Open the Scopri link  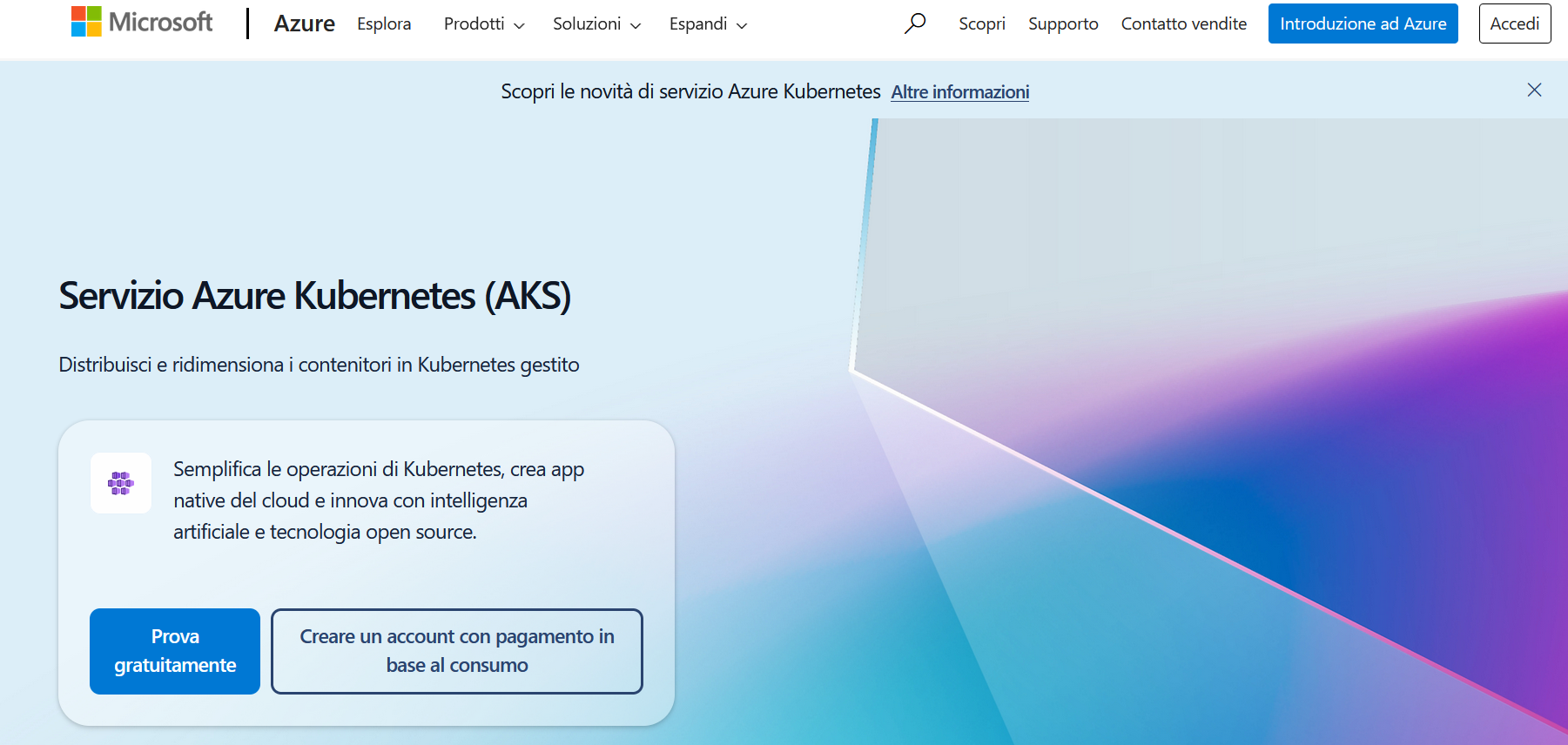(x=982, y=23)
